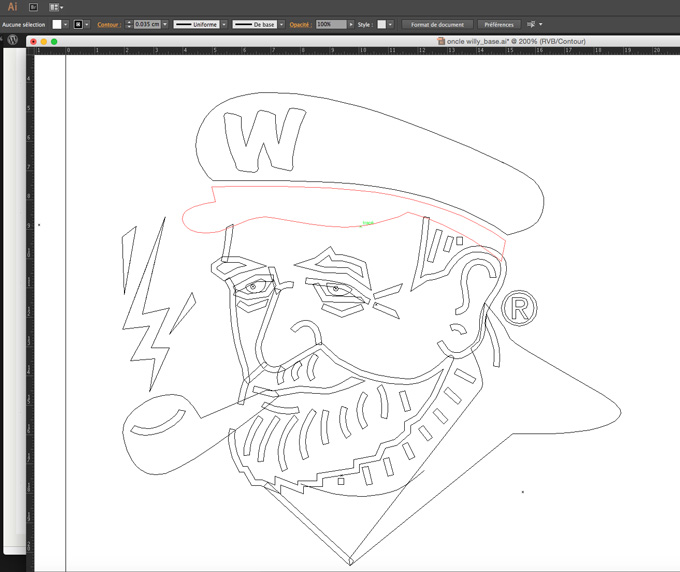Click the black stroke color swatch
The width and height of the screenshot is (680, 572).
pos(78,24)
